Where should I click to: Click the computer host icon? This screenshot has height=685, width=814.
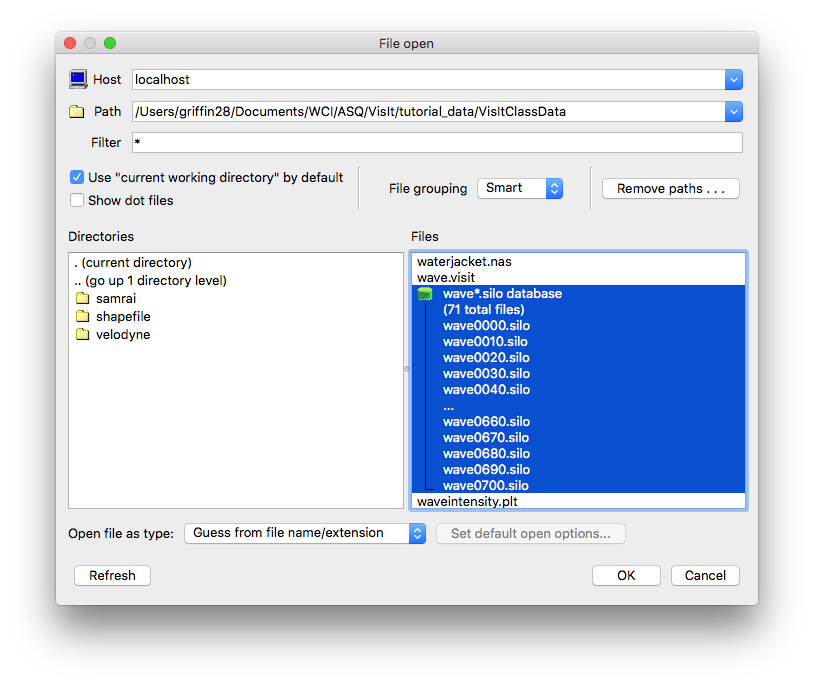tap(78, 79)
